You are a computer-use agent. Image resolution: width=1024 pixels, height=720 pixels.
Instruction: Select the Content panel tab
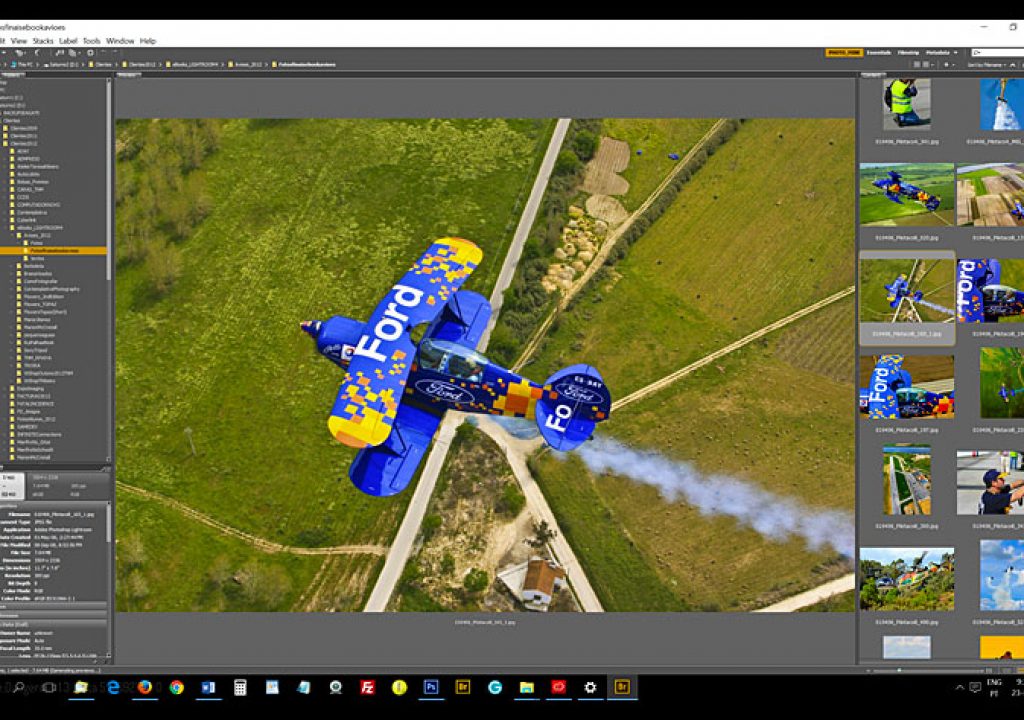(x=872, y=75)
